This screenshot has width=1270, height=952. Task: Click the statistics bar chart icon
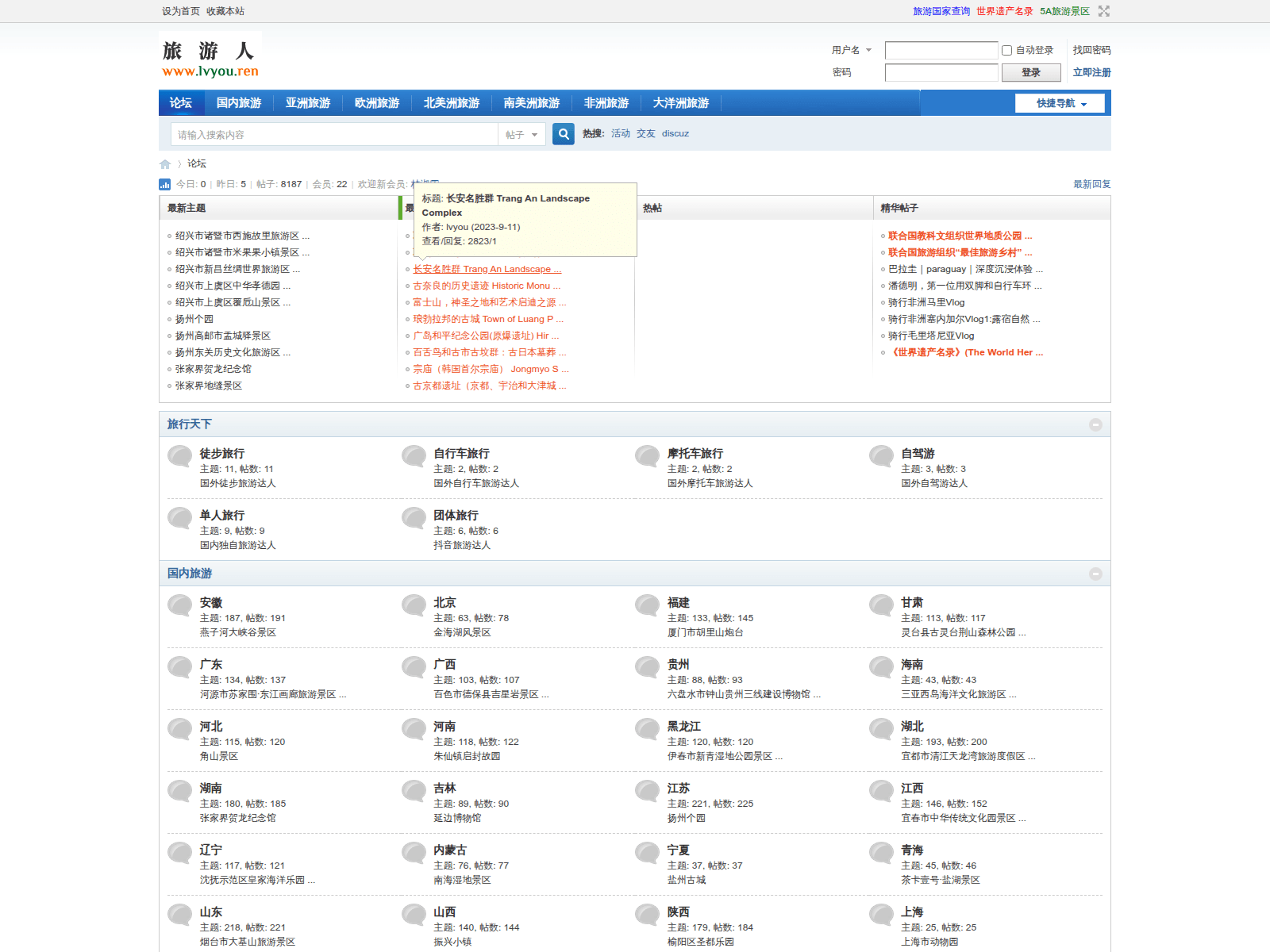point(165,184)
